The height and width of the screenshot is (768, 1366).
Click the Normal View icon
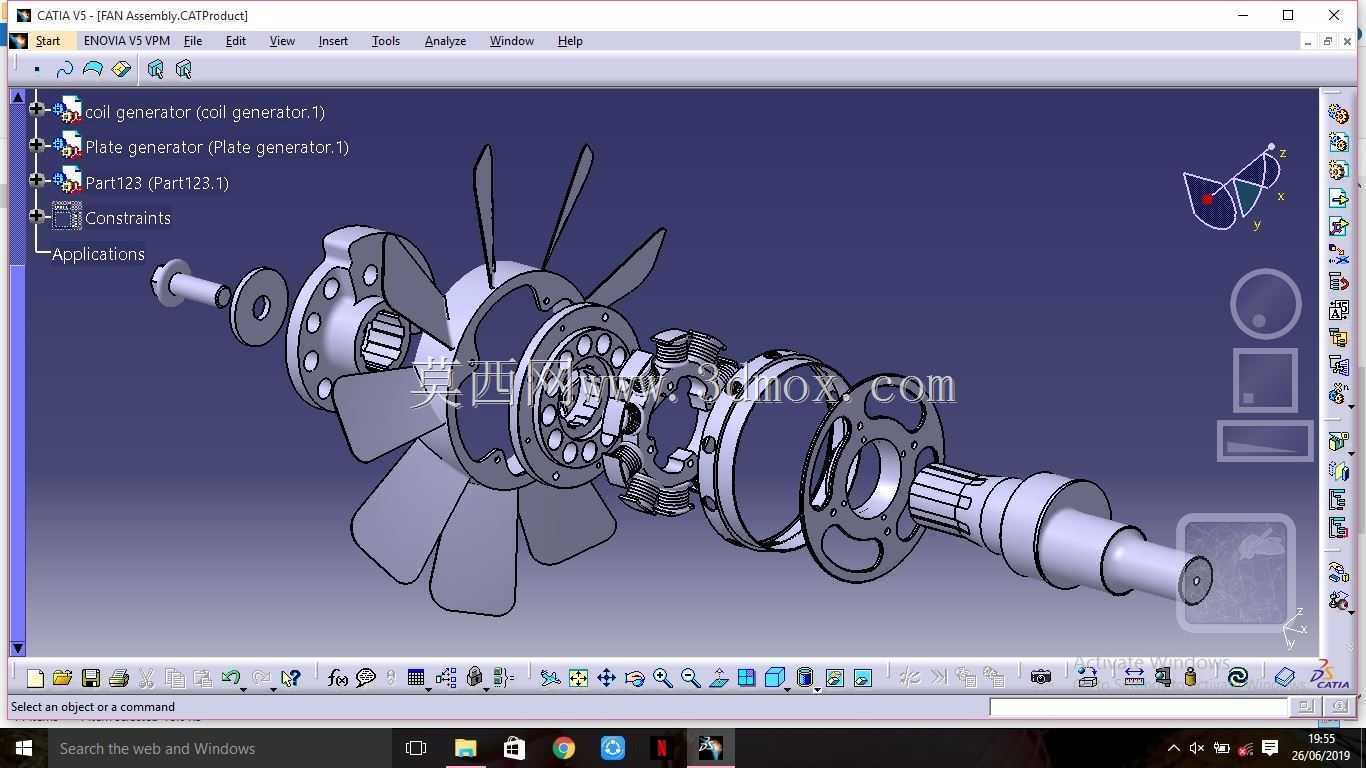(x=718, y=678)
